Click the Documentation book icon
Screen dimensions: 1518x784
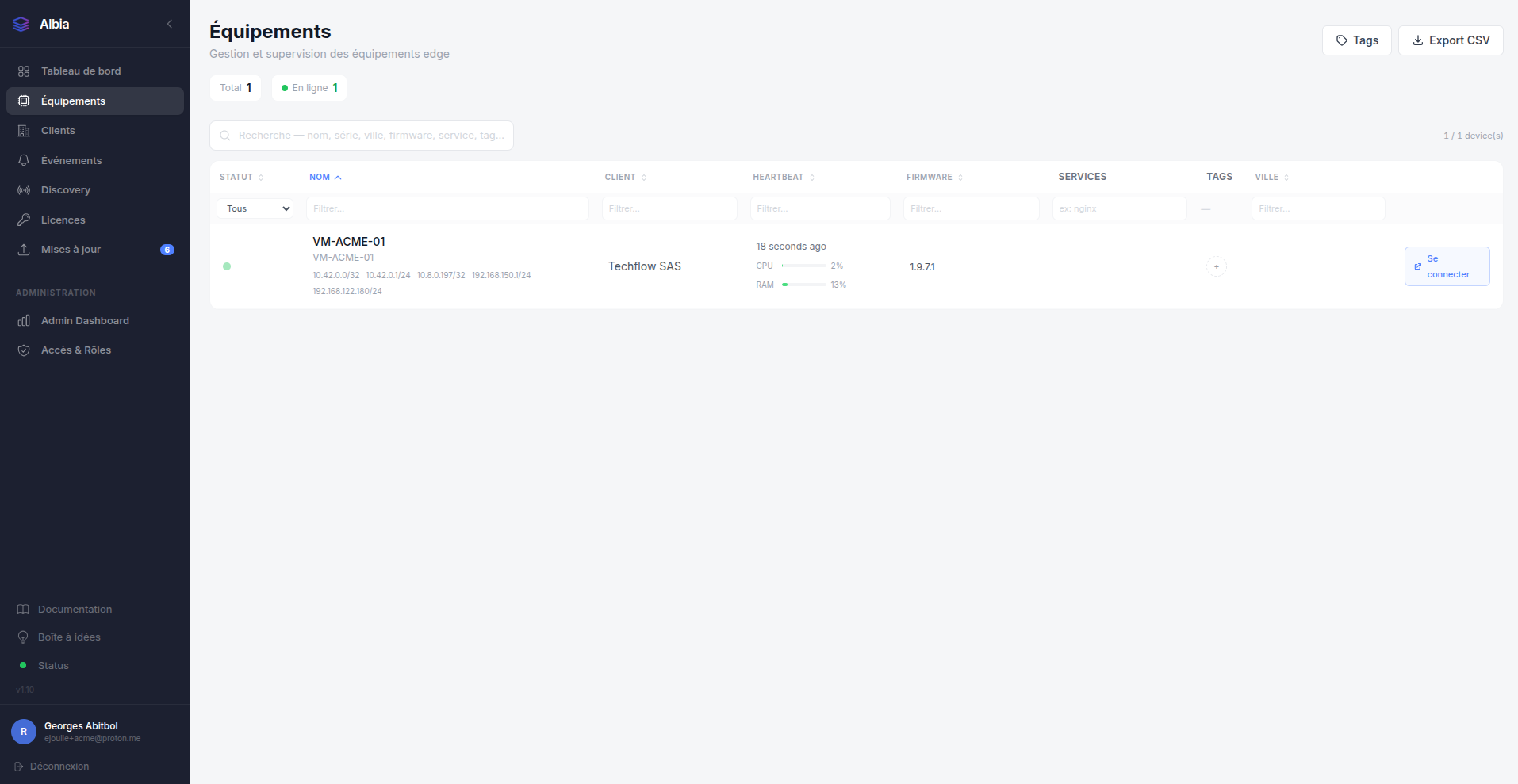point(23,610)
